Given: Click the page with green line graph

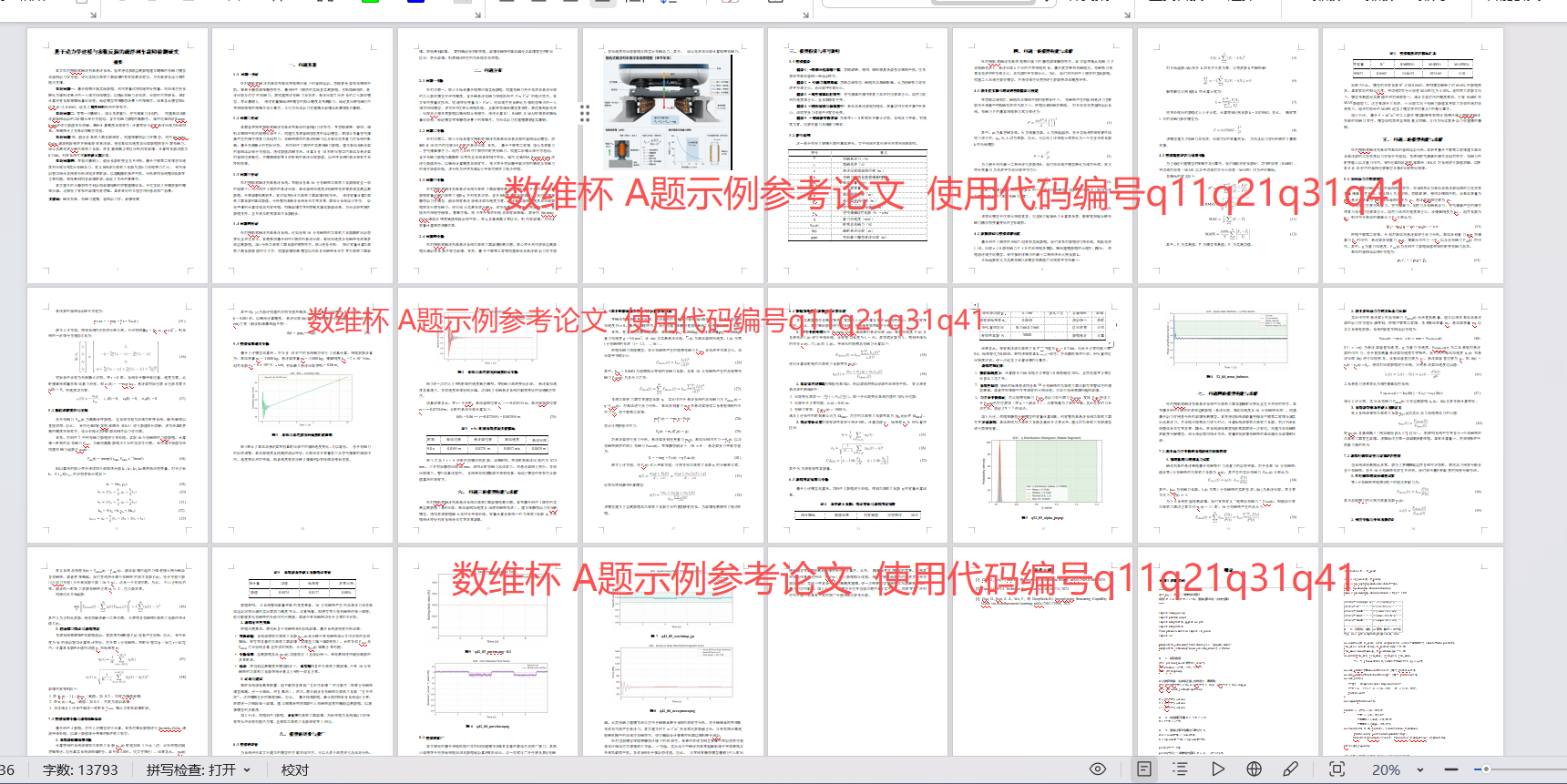Looking at the screenshot, I should 302,415.
